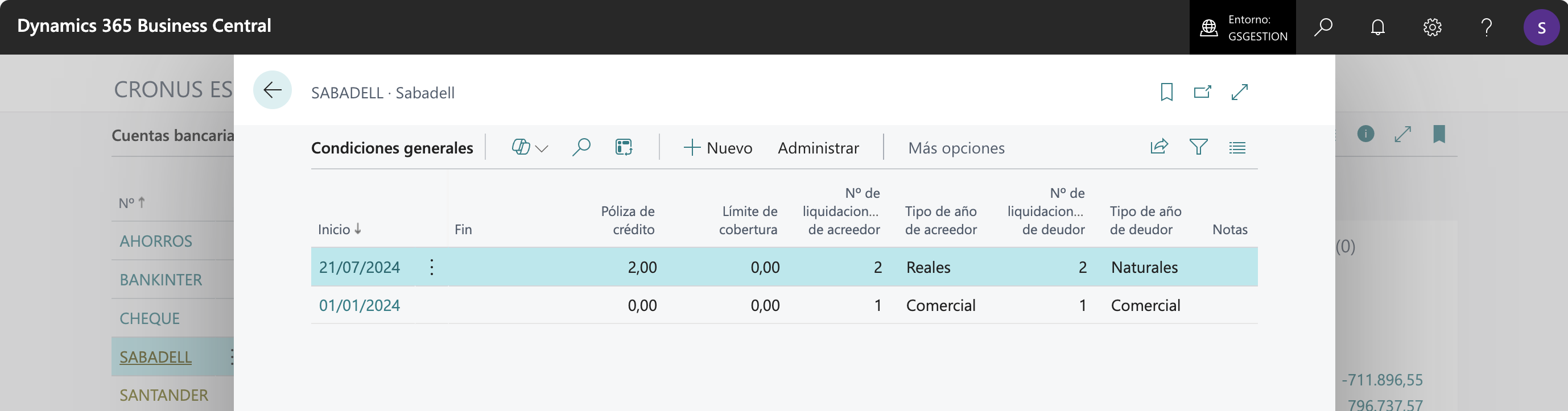Click Dynamics 365 Business Central title
The image size is (1568, 411).
[145, 26]
